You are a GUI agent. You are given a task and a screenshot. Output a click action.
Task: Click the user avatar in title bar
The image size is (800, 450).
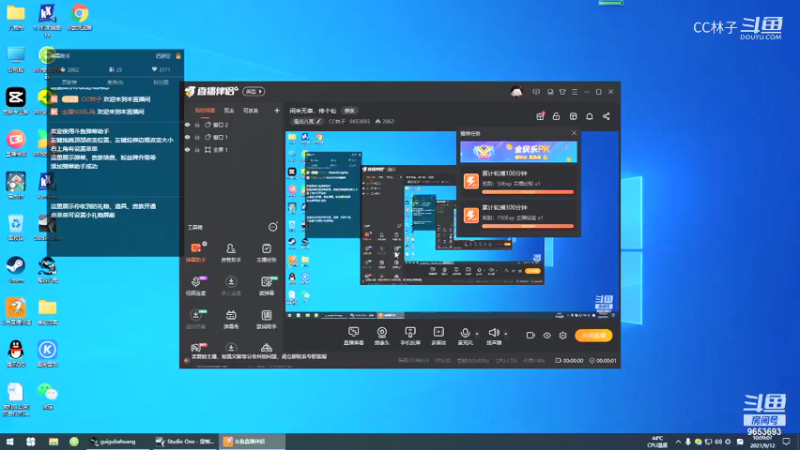(x=516, y=92)
